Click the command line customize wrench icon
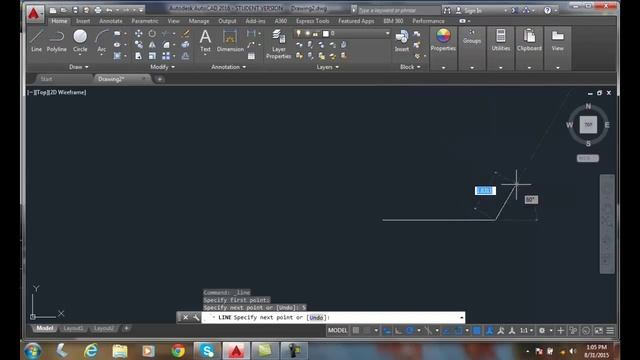Screen dimensions: 640x360 point(196,317)
